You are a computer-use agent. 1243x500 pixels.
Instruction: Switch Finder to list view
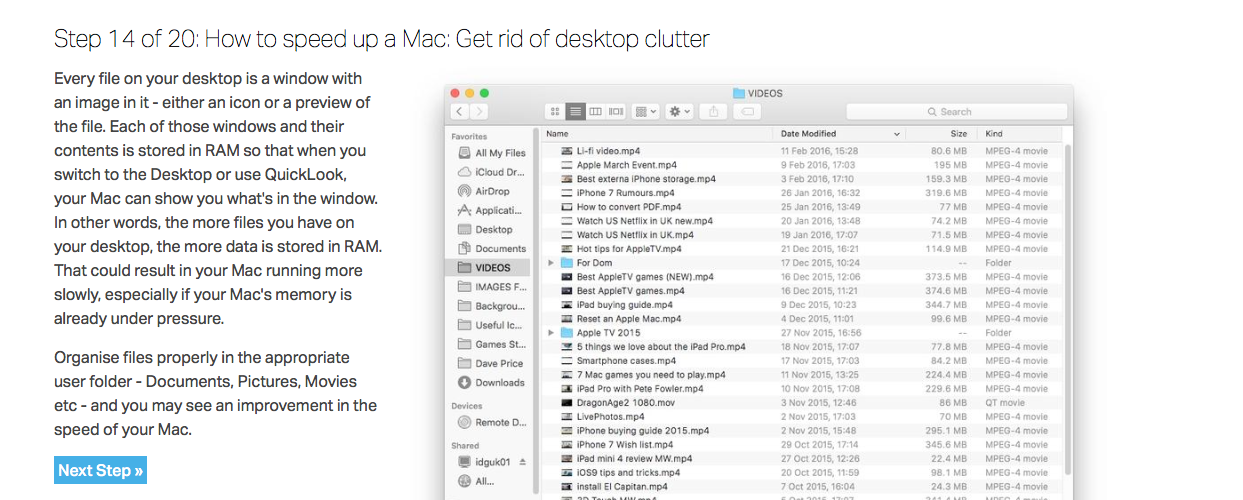click(x=575, y=112)
